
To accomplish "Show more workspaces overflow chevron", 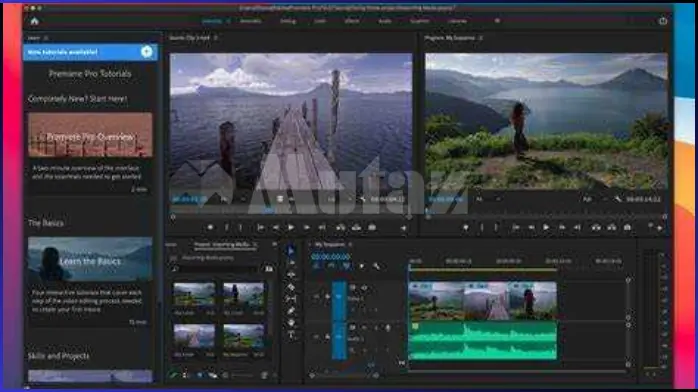I will [497, 21].
